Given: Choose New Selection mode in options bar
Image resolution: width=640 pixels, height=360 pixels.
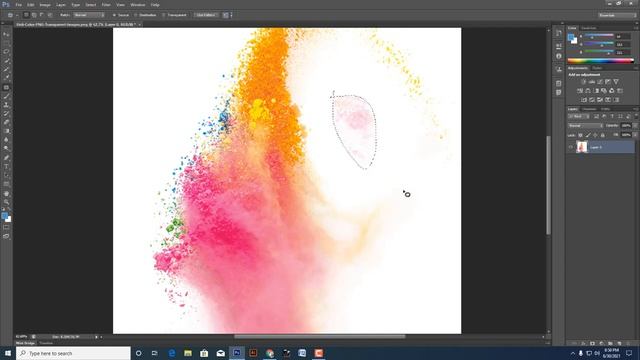Looking at the screenshot, I should (x=26, y=15).
